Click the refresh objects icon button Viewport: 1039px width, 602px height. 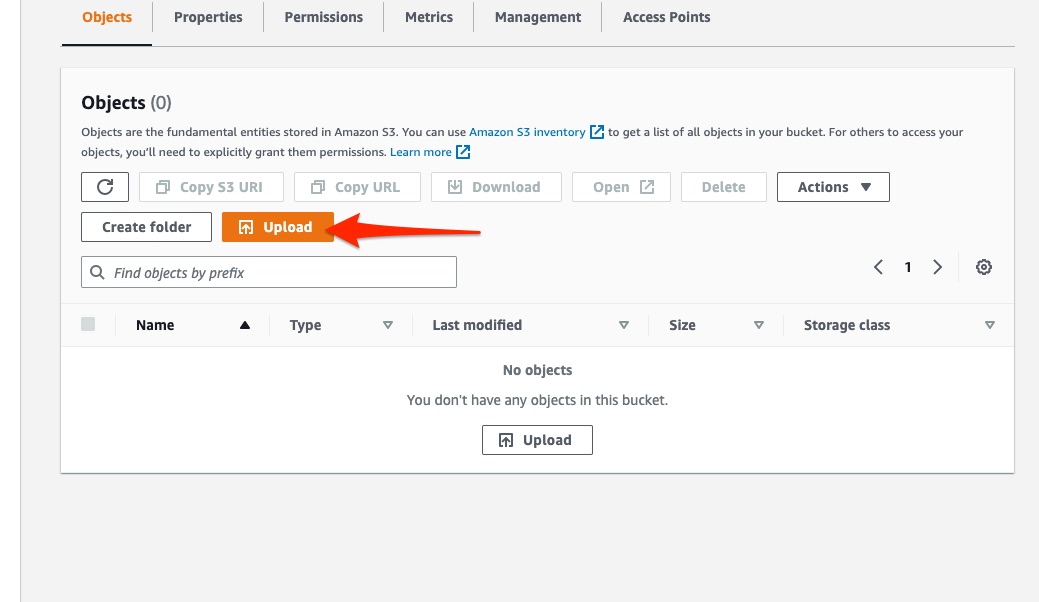tap(105, 187)
